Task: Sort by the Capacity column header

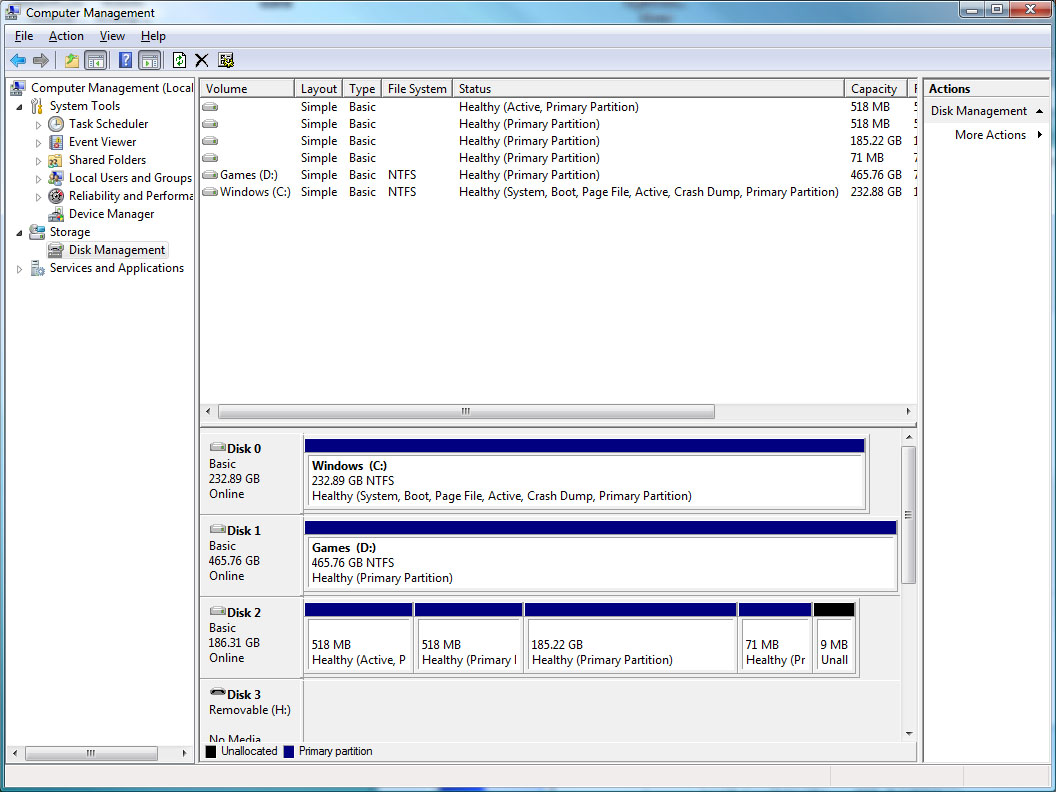Action: click(876, 89)
